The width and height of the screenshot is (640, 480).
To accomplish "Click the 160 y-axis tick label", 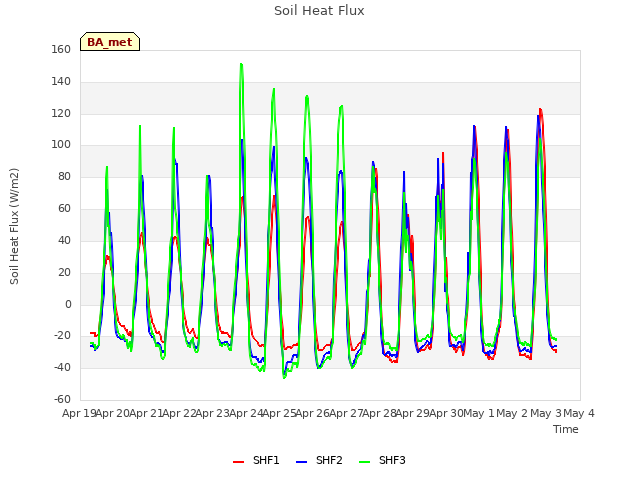I will tap(61, 49).
